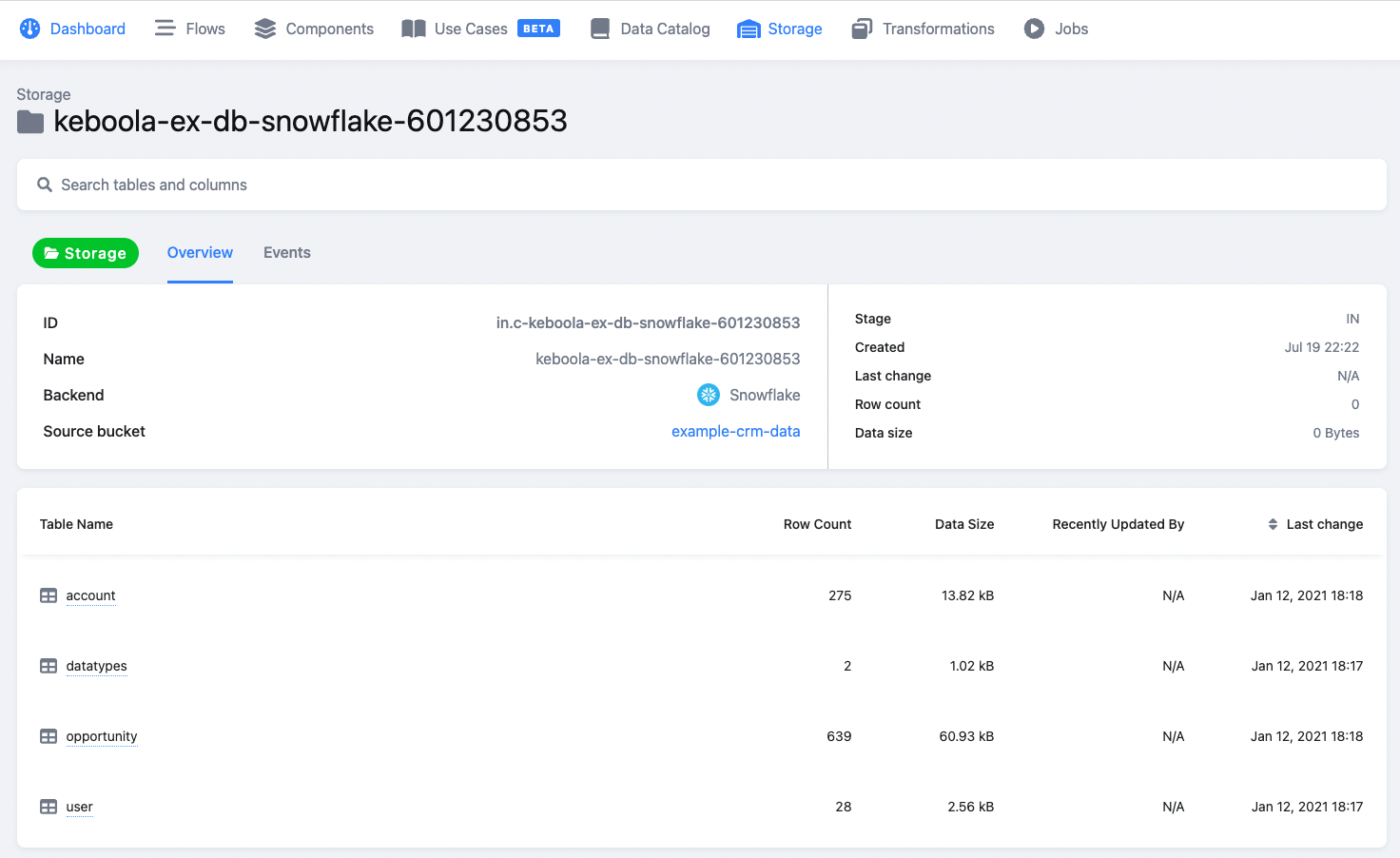Select the Transformations navigation icon

(861, 29)
